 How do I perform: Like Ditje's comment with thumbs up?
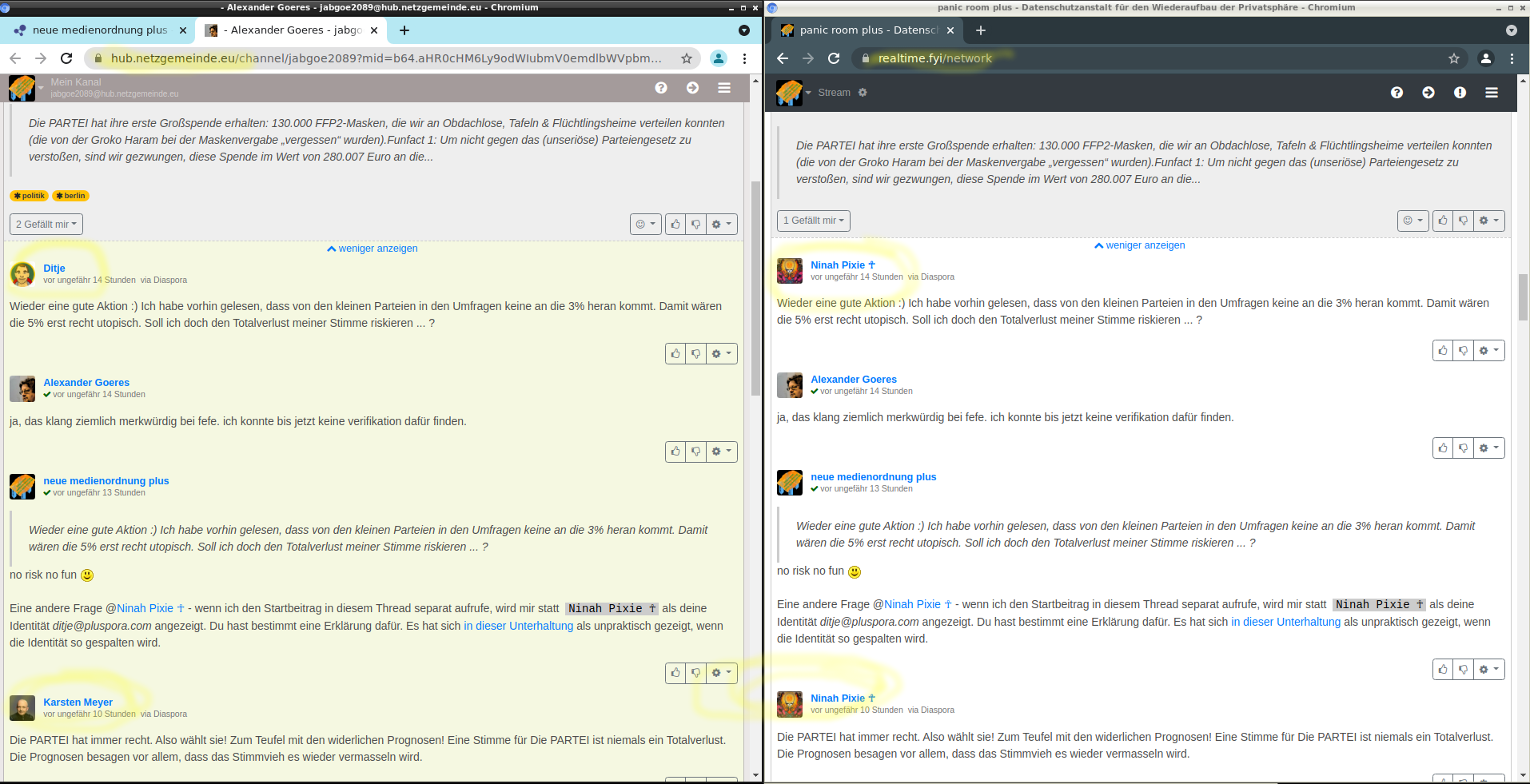pyautogui.click(x=675, y=354)
